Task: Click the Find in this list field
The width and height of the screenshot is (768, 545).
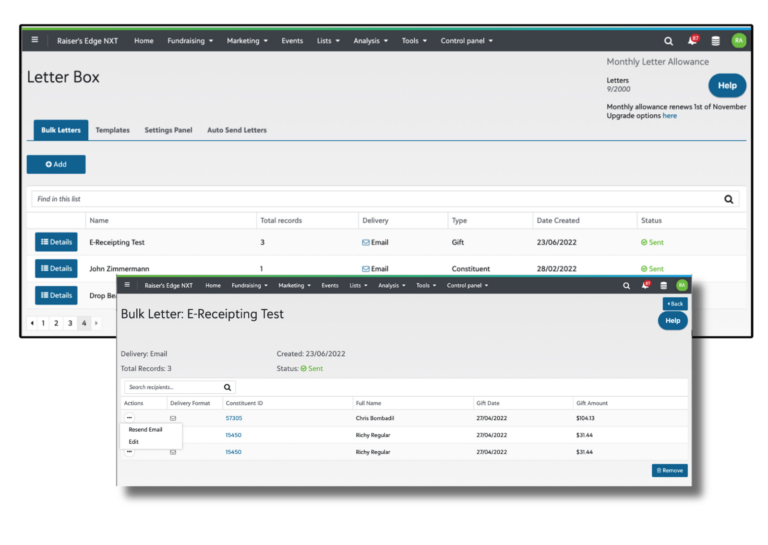Action: coord(370,199)
